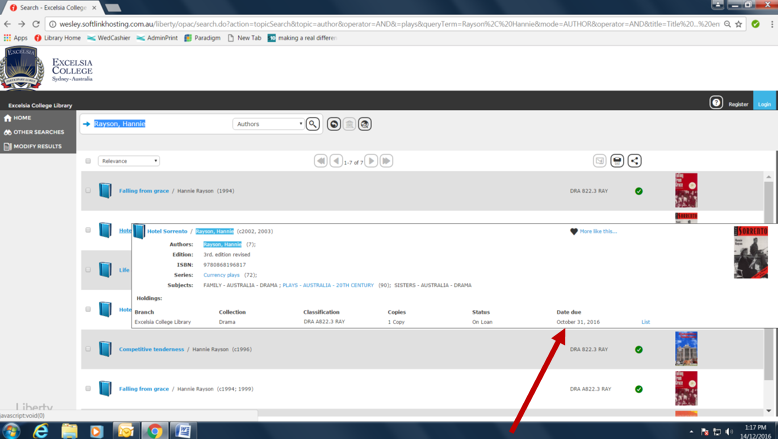Tick checkbox for Falling from grace (1994)
This screenshot has height=439, width=778.
pyautogui.click(x=88, y=190)
